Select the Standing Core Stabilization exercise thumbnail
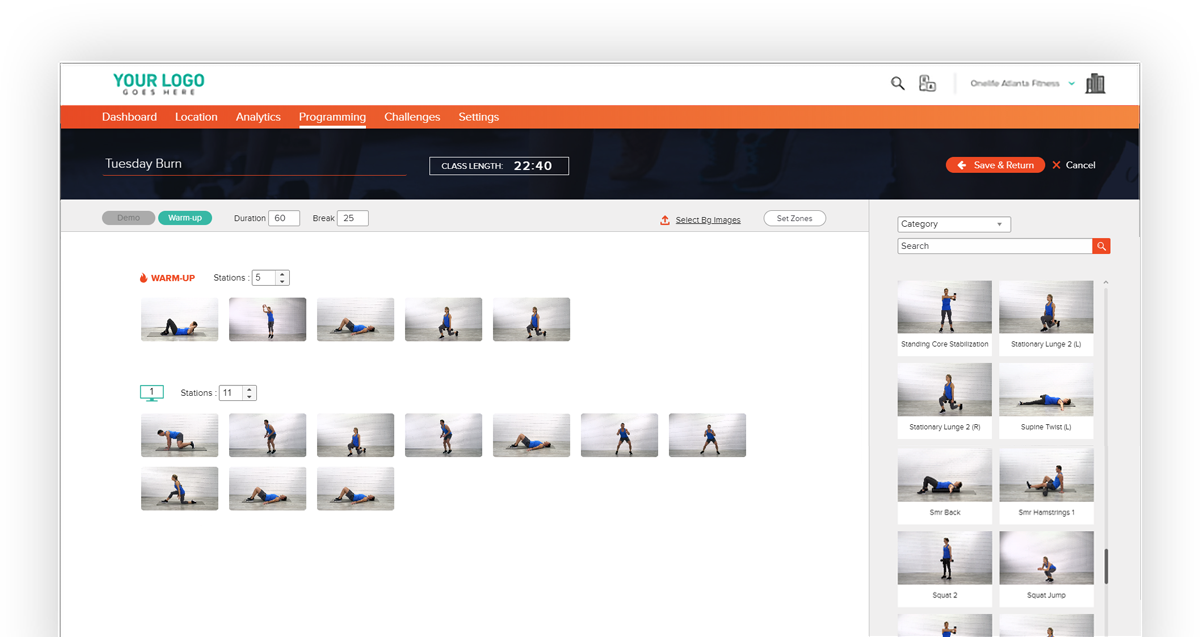Image resolution: width=1200 pixels, height=637 pixels. (945, 307)
